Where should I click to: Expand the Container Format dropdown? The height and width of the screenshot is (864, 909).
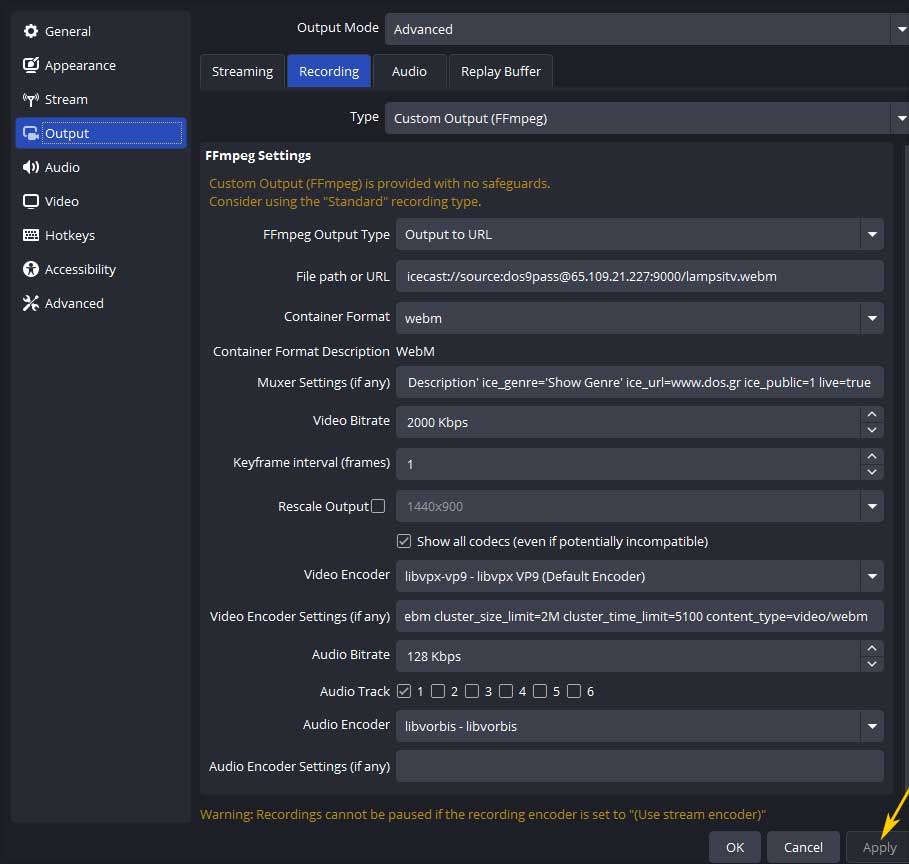coord(872,319)
